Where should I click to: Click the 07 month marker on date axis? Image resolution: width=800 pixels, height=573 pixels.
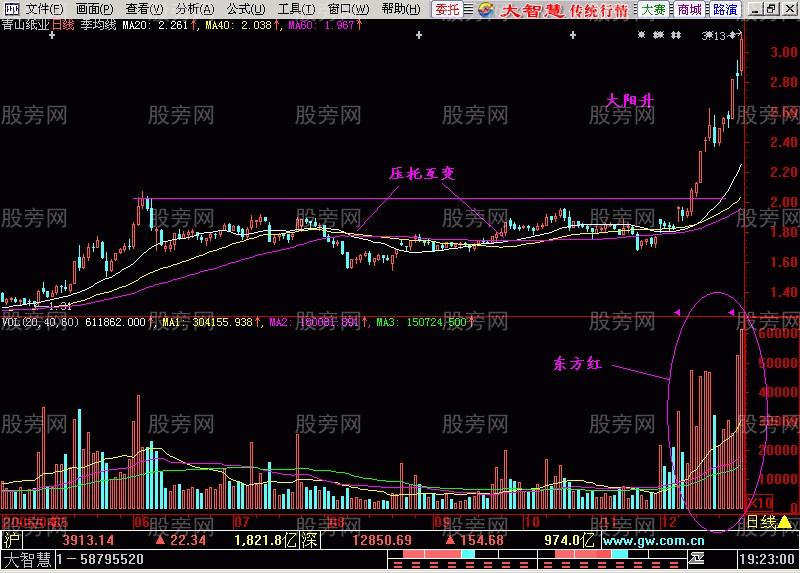241,522
